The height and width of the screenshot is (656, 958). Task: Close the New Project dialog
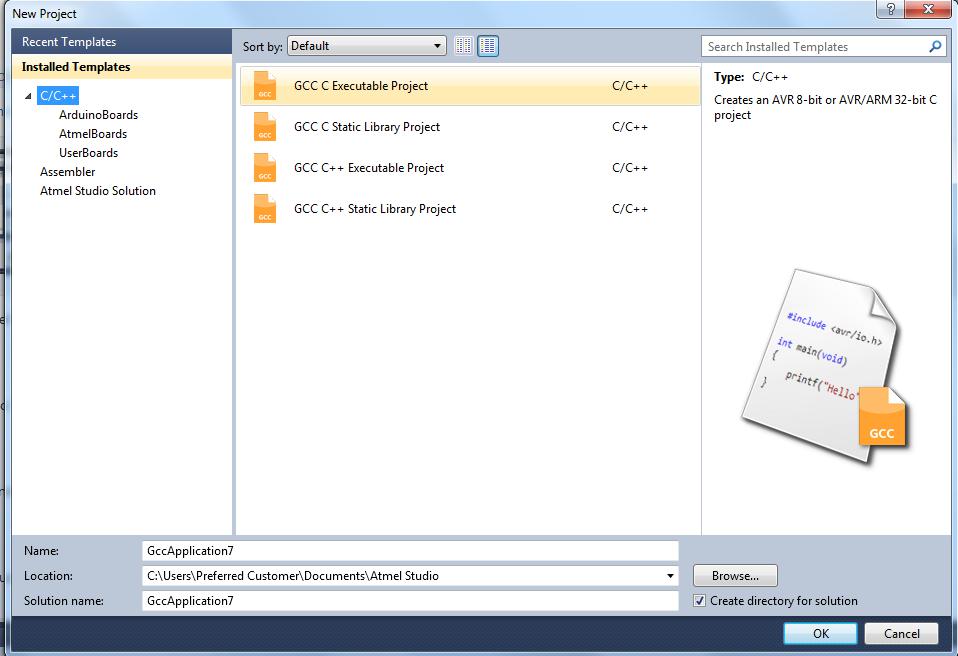click(x=929, y=9)
